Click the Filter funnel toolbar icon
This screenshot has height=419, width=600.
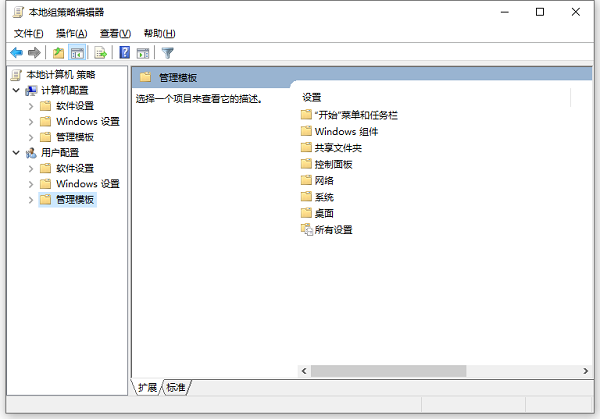click(168, 52)
